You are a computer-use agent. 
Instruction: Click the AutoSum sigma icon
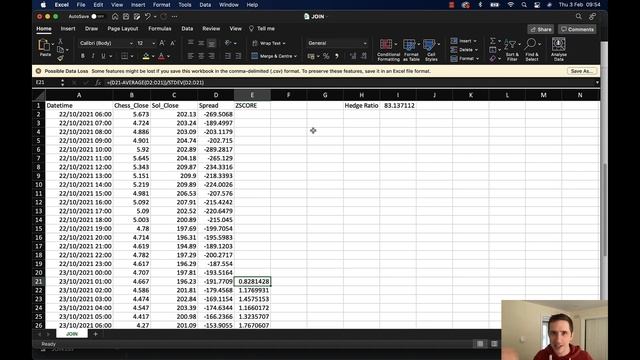(493, 41)
